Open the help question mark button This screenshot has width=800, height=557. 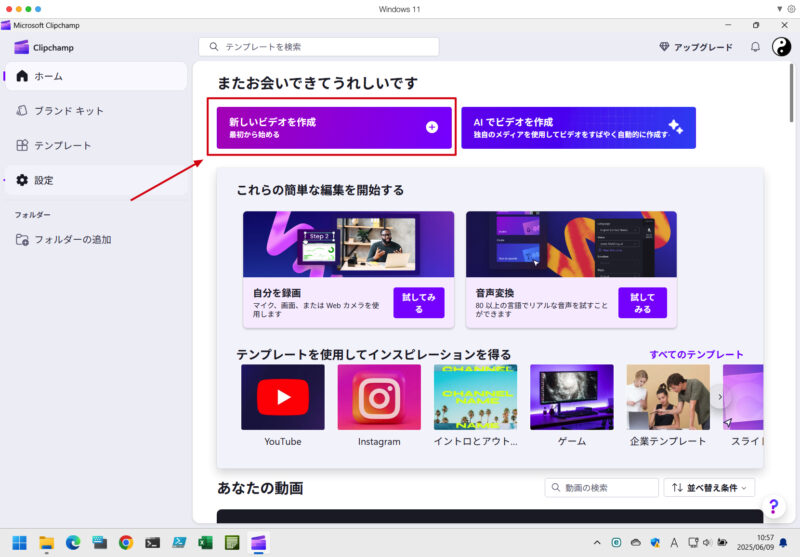pyautogui.click(x=774, y=507)
